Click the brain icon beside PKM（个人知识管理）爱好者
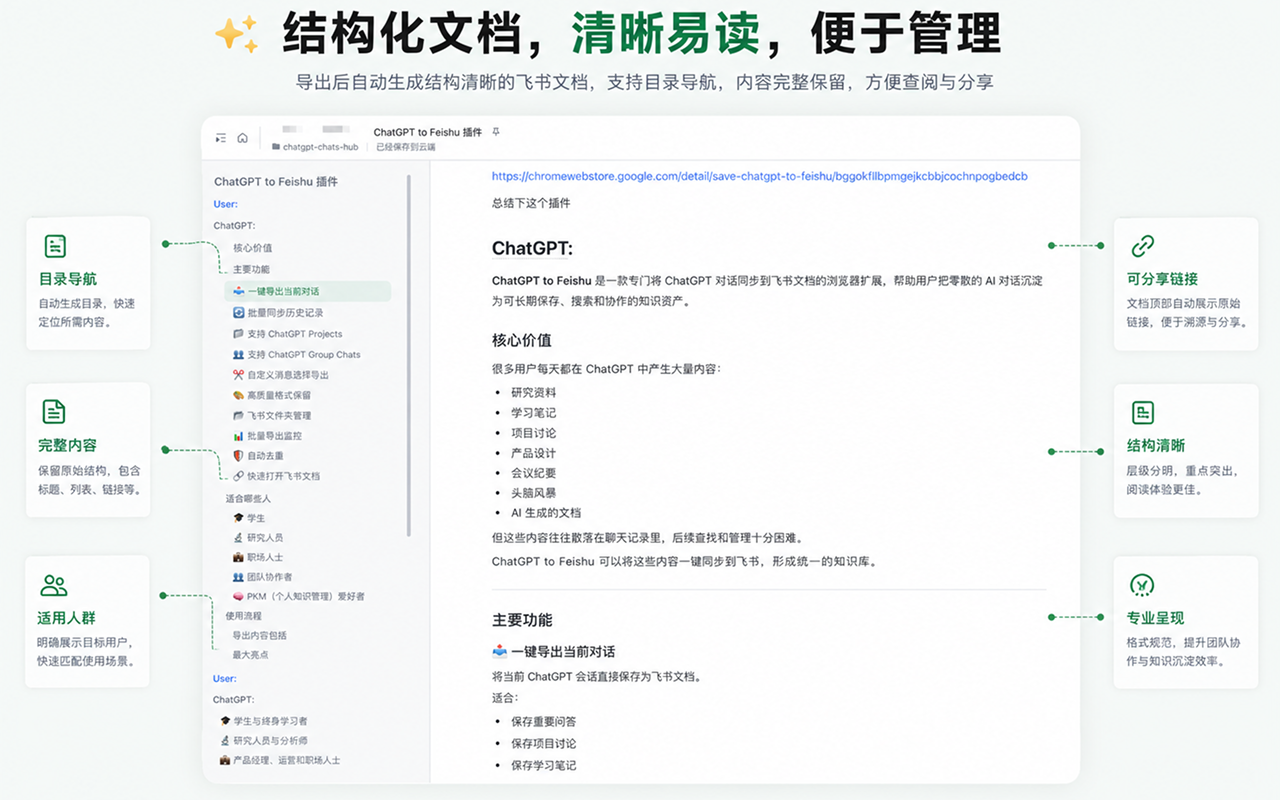The width and height of the screenshot is (1280, 800). [x=238, y=596]
